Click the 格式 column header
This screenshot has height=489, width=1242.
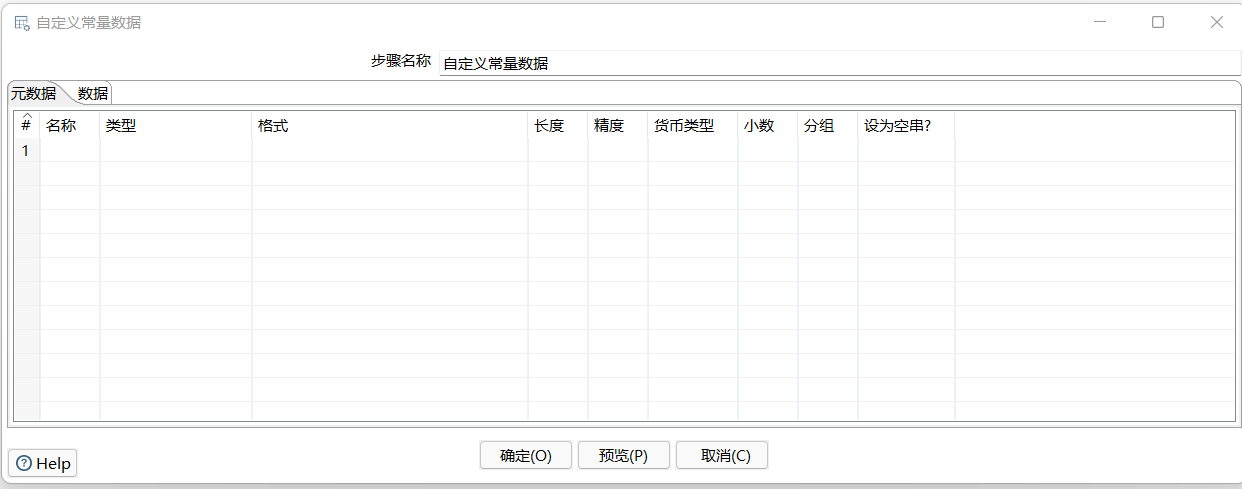point(390,126)
